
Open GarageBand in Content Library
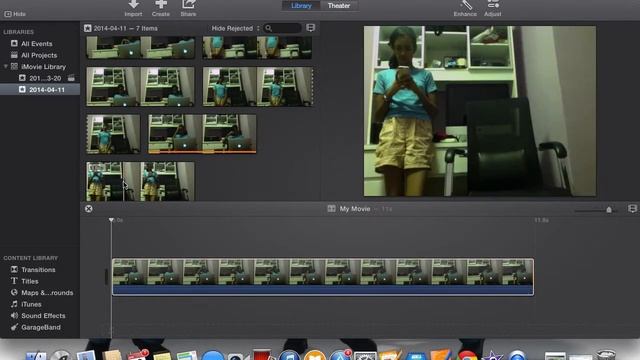pyautogui.click(x=41, y=327)
